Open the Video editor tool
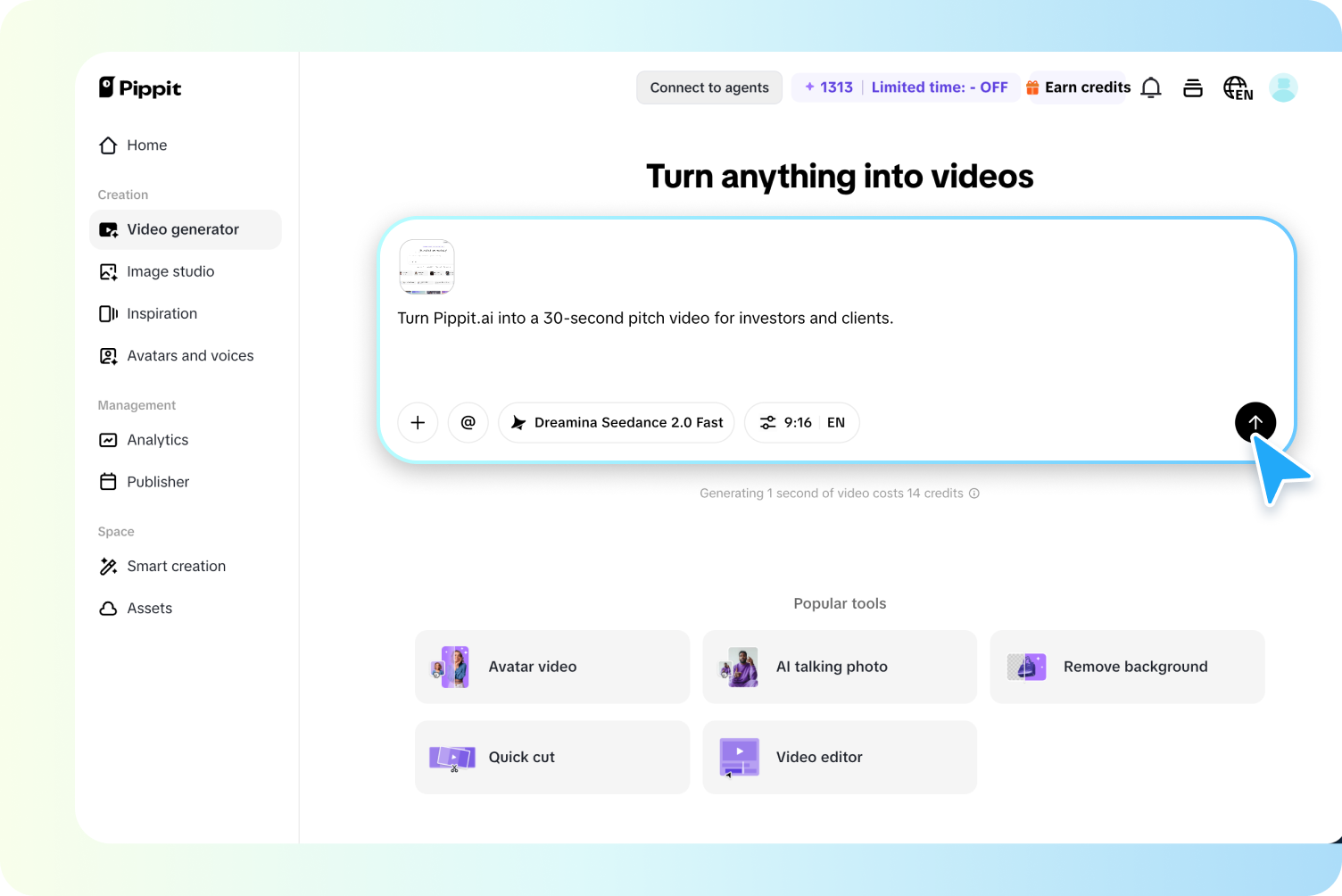This screenshot has height=896, width=1342. (x=840, y=757)
